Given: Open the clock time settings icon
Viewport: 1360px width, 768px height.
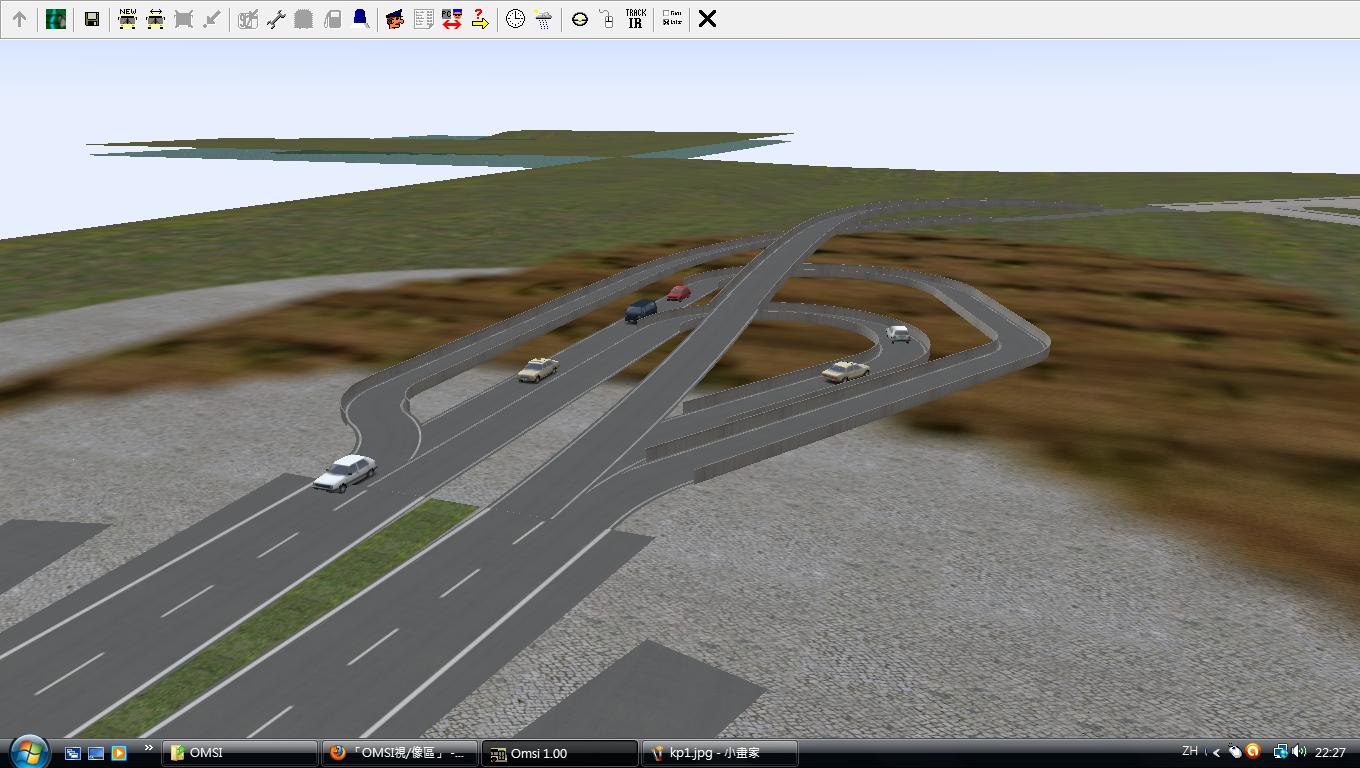Looking at the screenshot, I should coord(515,19).
